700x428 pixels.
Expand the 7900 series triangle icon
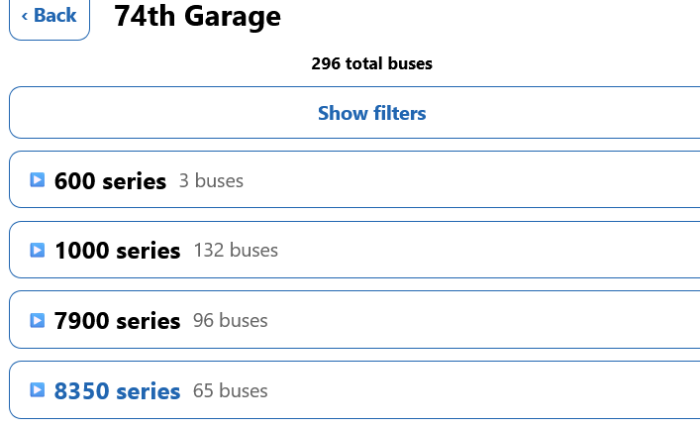point(37,320)
